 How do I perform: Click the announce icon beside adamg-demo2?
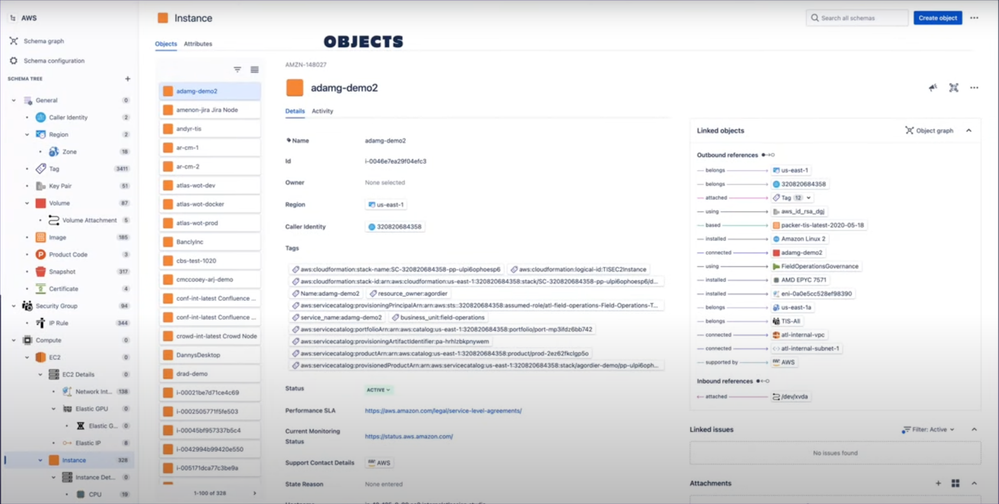933,88
